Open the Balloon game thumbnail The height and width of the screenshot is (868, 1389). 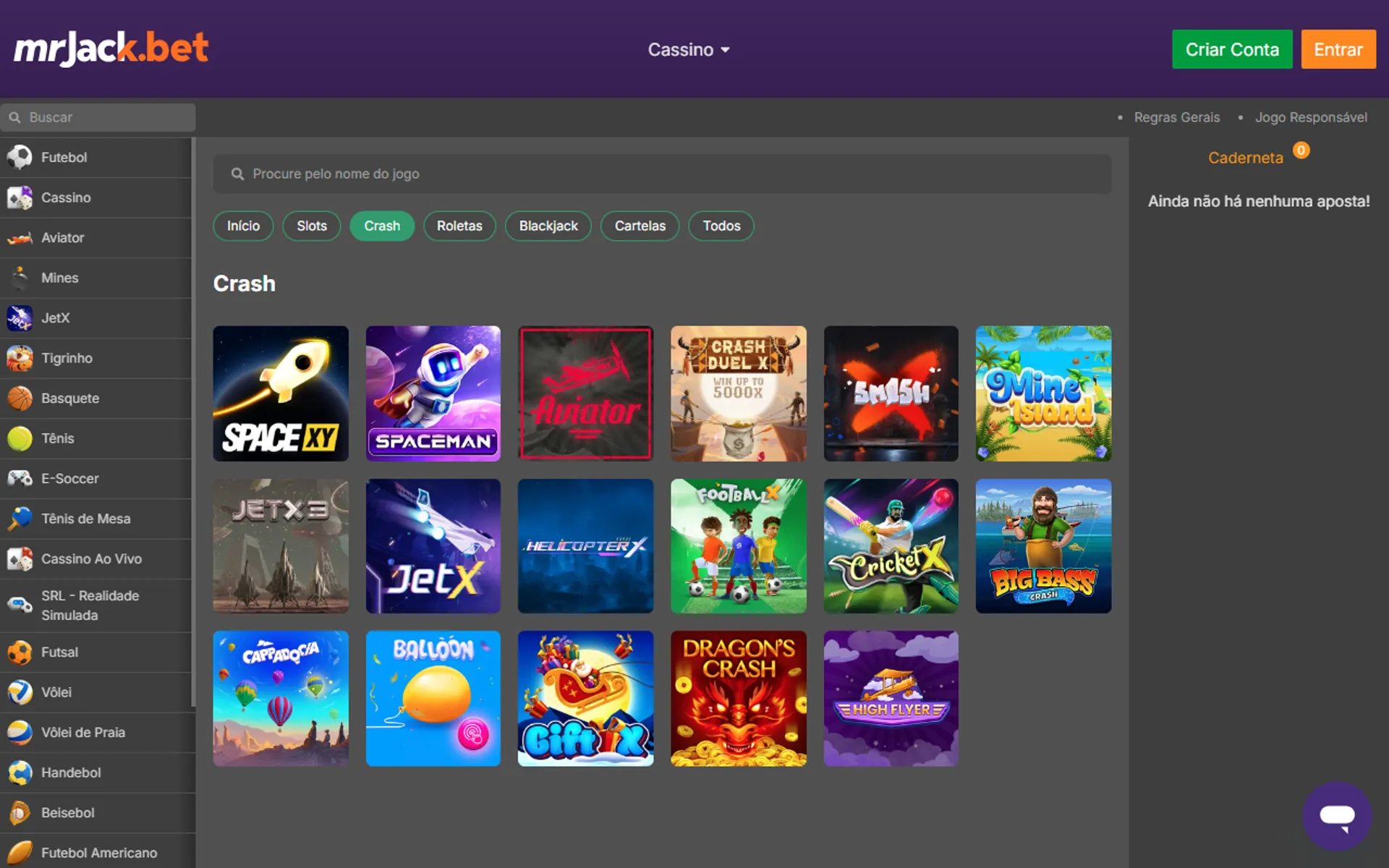coord(433,699)
